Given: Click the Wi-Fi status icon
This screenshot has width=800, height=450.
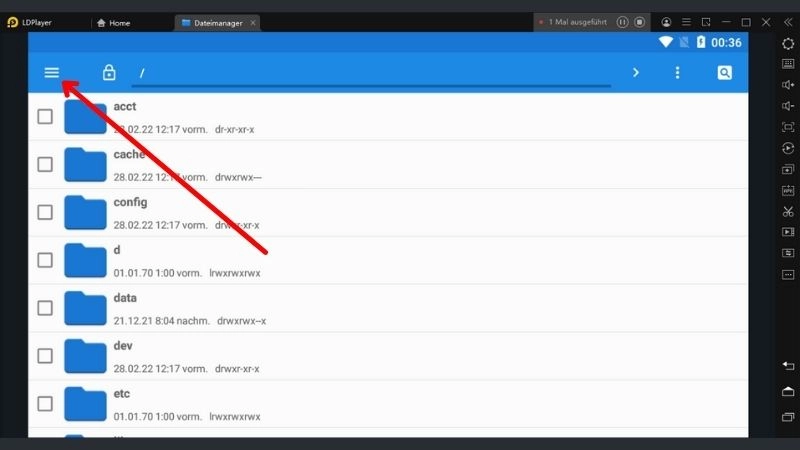Looking at the screenshot, I should click(665, 42).
